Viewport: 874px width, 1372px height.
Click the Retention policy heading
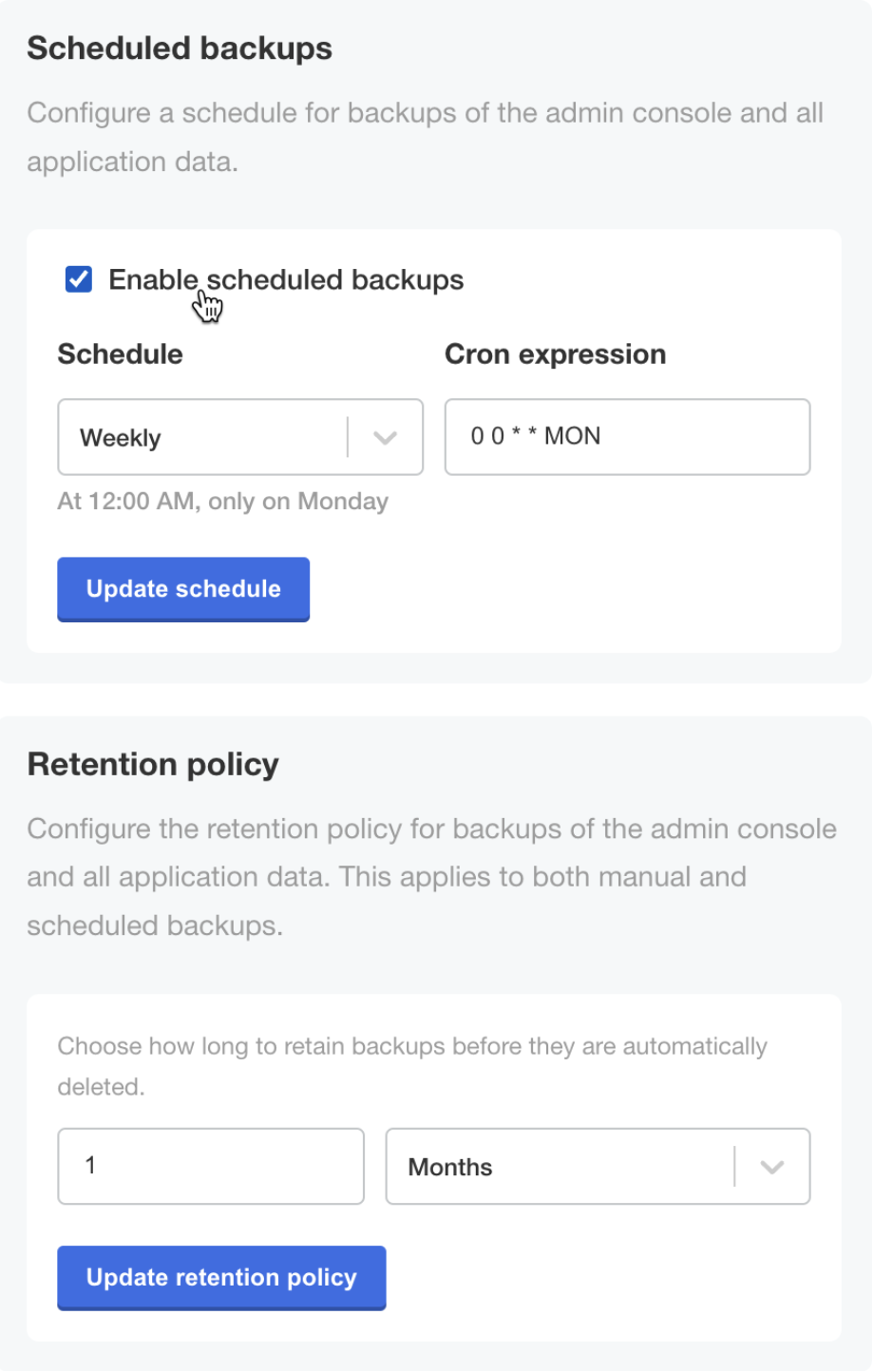click(154, 764)
